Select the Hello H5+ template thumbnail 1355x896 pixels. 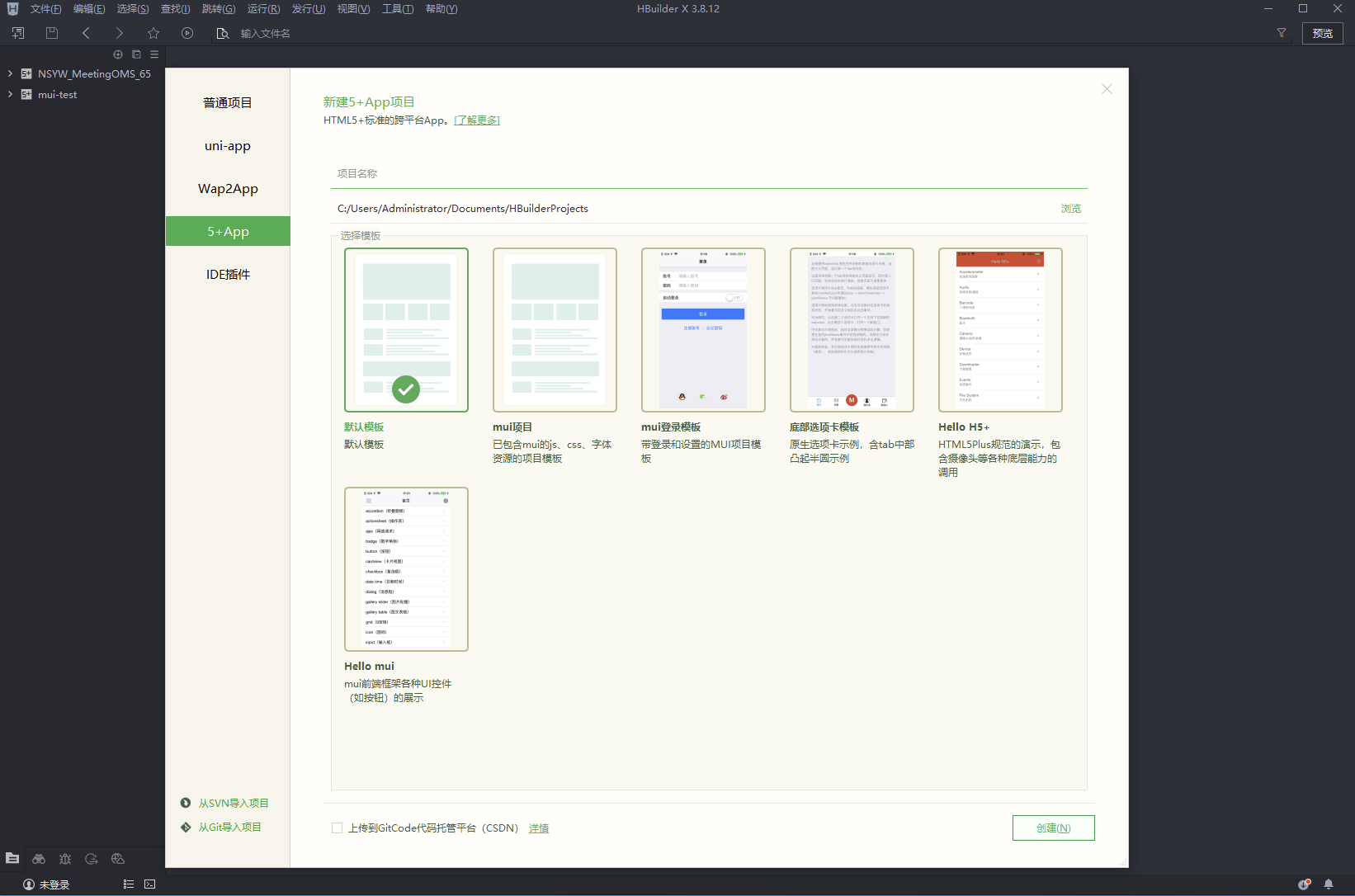coord(1000,330)
